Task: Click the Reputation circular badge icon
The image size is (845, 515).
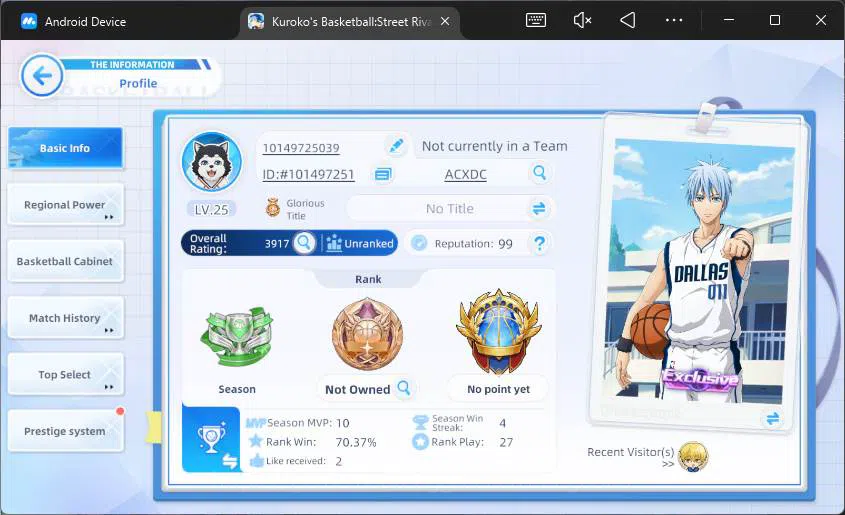Action: (x=419, y=243)
